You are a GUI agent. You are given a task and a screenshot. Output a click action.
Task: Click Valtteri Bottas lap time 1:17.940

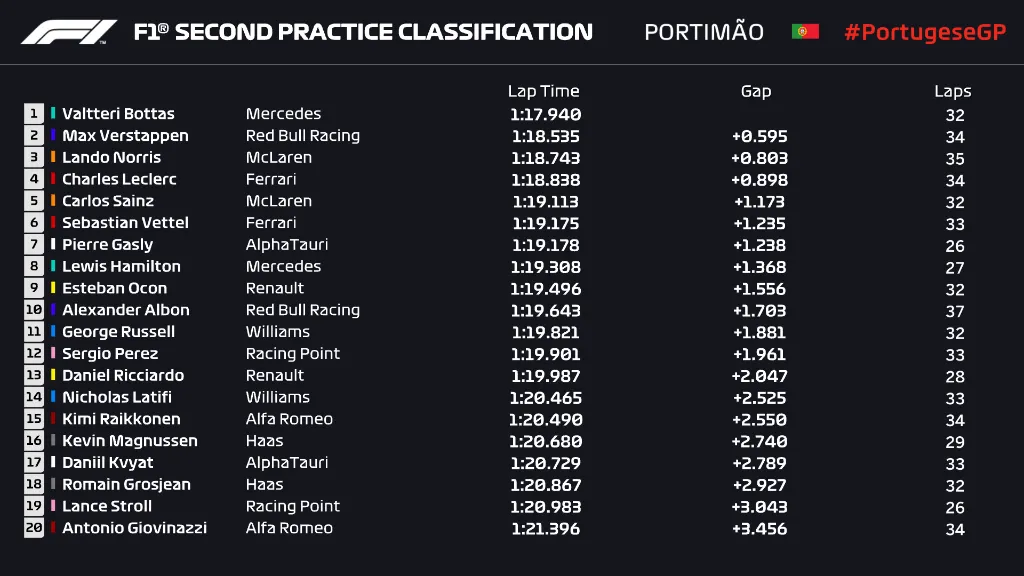click(x=545, y=114)
